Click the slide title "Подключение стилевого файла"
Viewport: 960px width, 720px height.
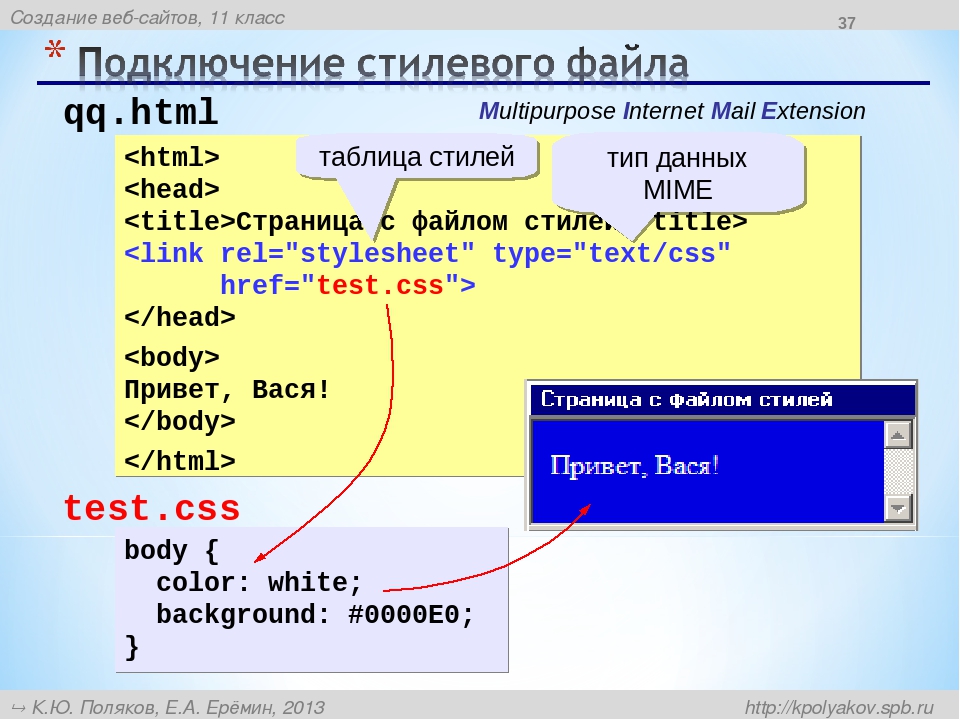coord(383,62)
